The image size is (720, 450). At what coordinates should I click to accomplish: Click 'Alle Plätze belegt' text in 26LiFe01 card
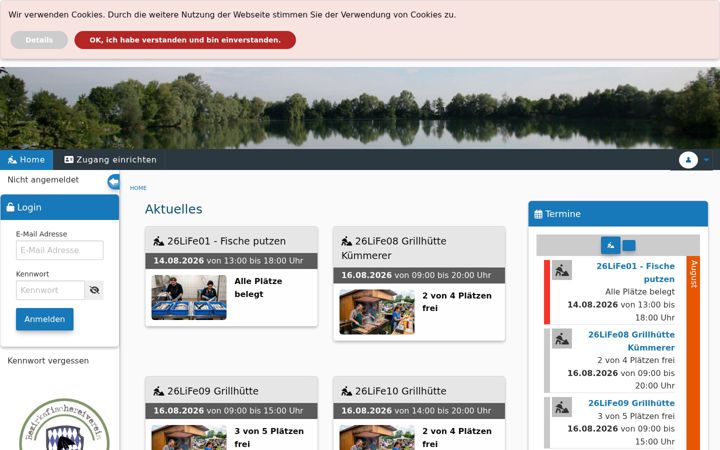pos(258,287)
